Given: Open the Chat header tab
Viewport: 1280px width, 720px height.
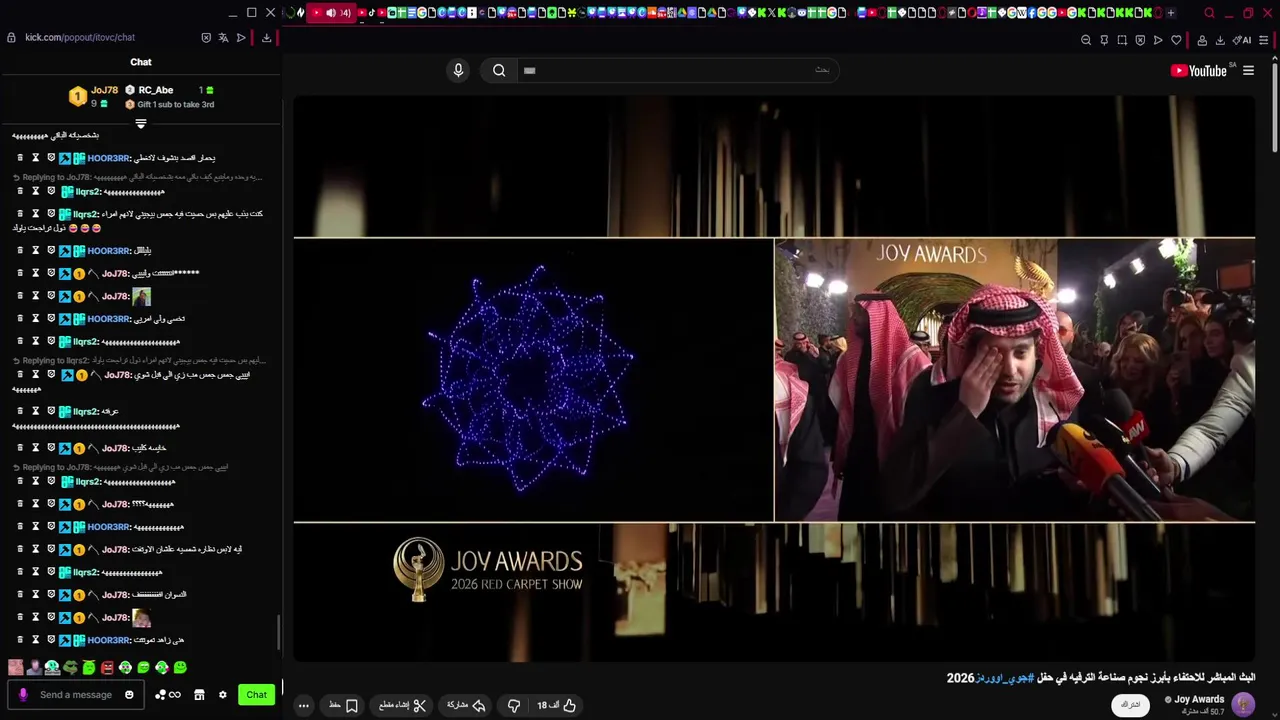Looking at the screenshot, I should coord(141,62).
